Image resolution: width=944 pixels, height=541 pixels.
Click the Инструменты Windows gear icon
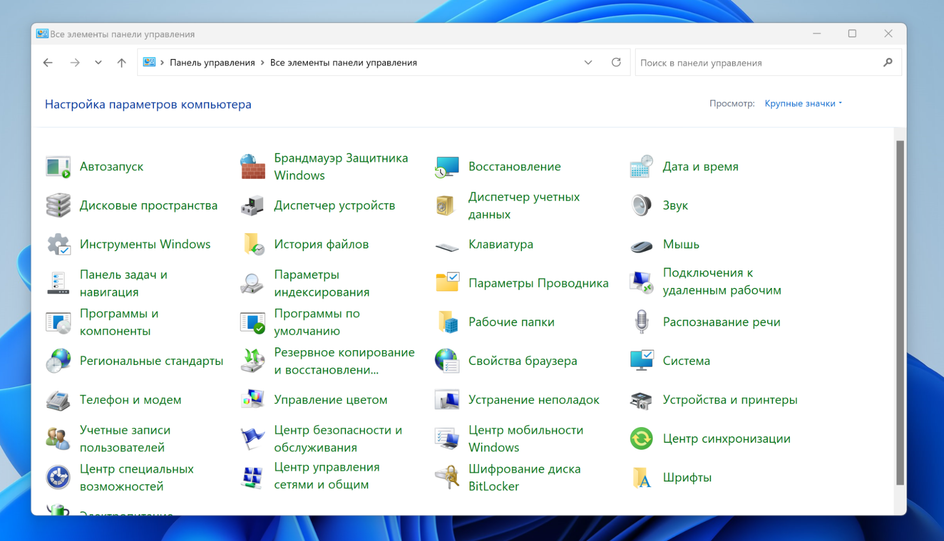click(x=58, y=244)
